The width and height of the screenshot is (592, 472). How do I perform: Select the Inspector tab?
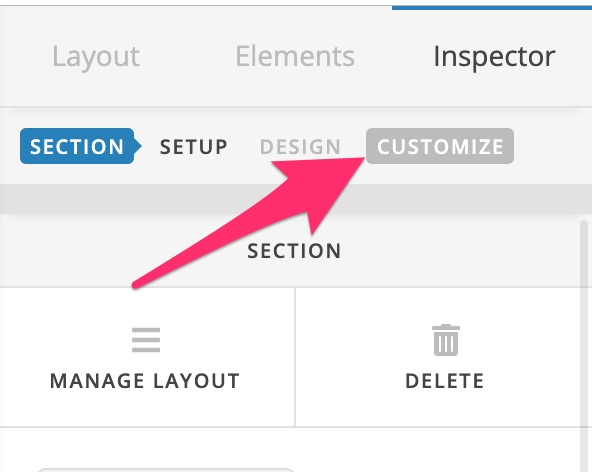(x=494, y=57)
